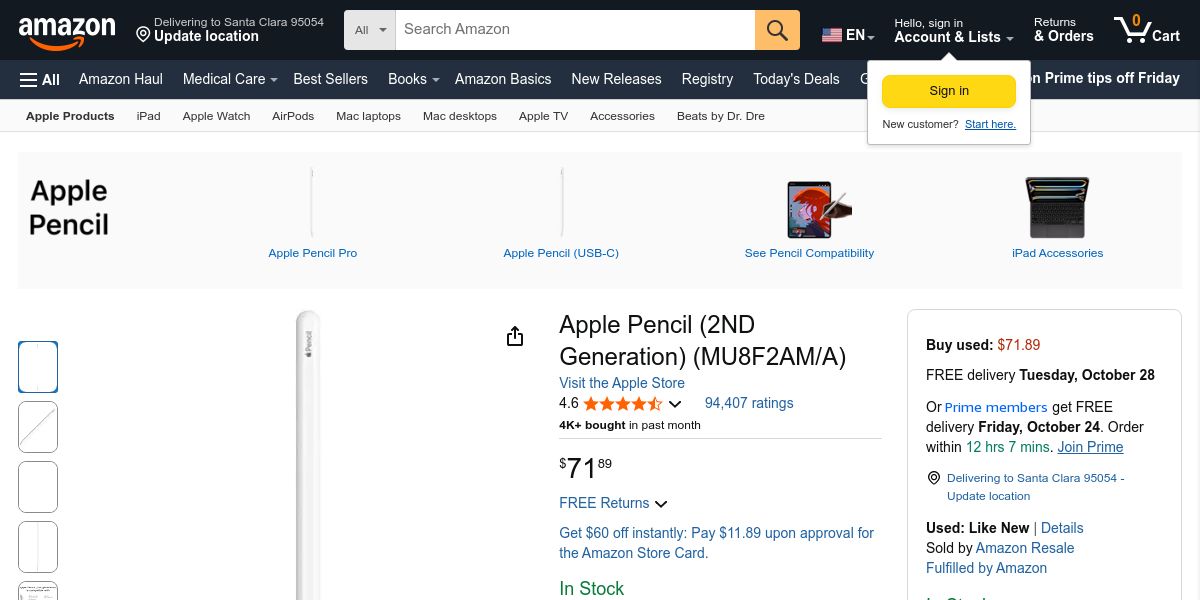The image size is (1200, 600).
Task: Click the orange search magnifier button
Action: [x=777, y=30]
